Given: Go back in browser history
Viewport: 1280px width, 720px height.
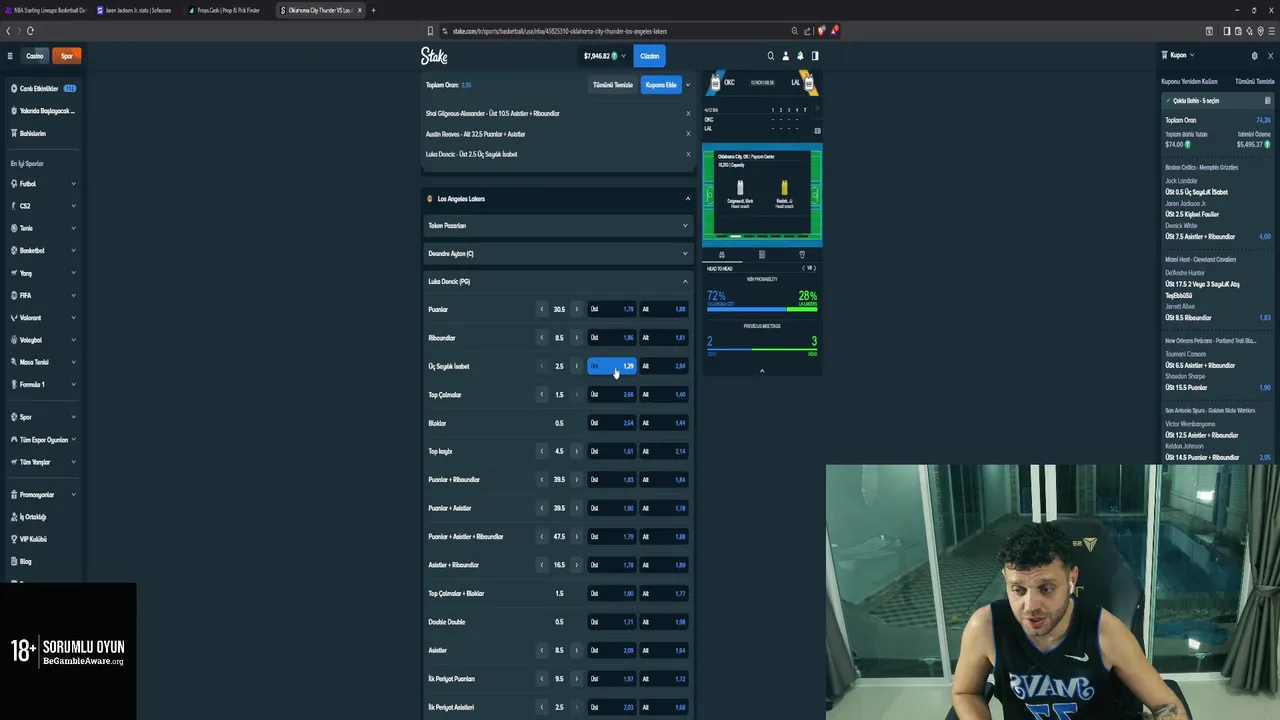Looking at the screenshot, I should (8, 31).
